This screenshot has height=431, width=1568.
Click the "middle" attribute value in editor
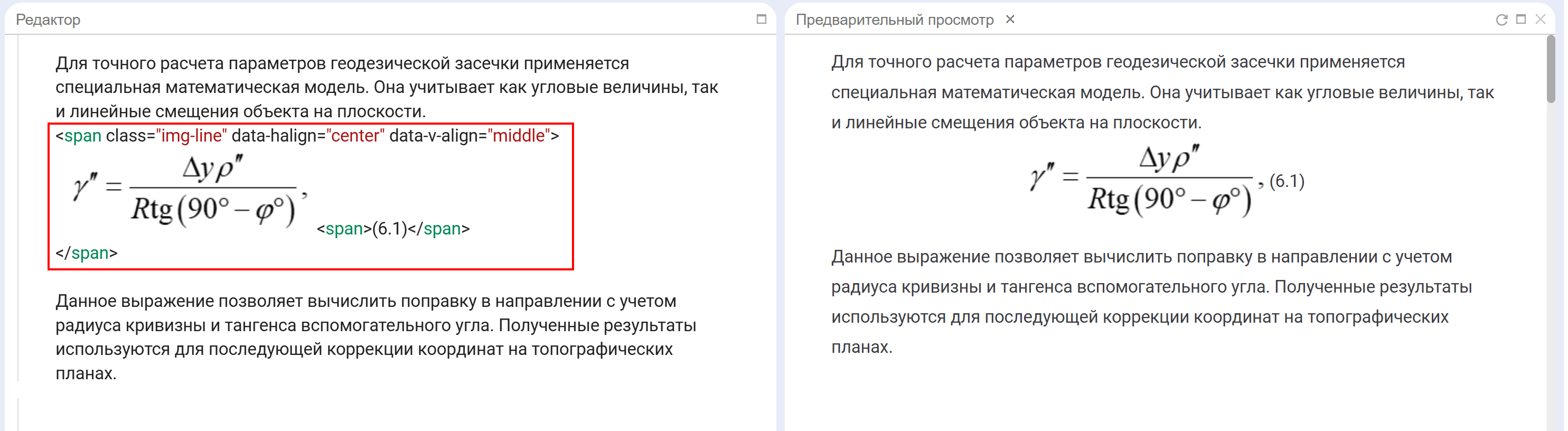(x=519, y=136)
